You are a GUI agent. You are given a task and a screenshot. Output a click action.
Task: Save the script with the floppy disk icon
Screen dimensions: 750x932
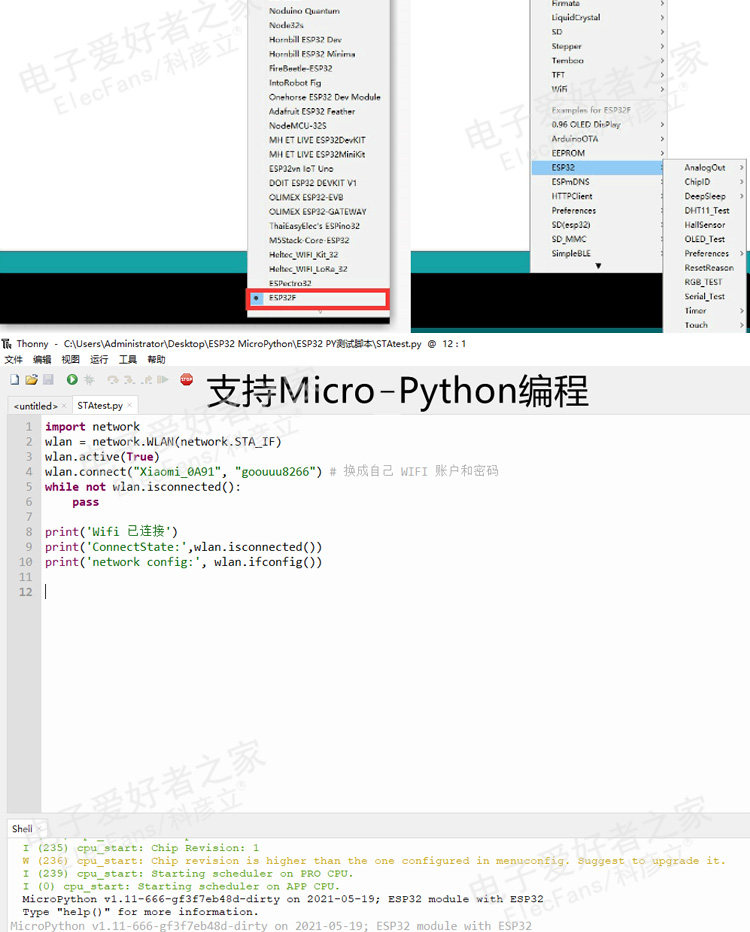coord(48,379)
